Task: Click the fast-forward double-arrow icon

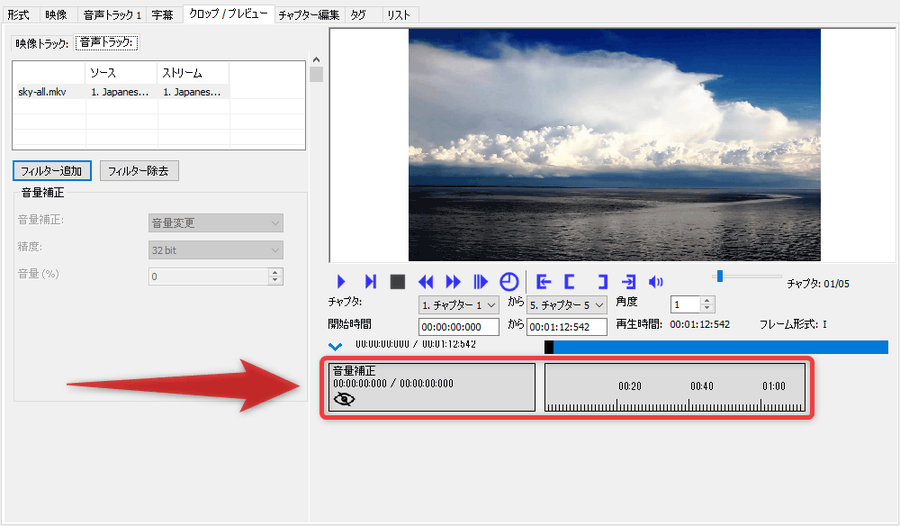Action: (x=453, y=281)
